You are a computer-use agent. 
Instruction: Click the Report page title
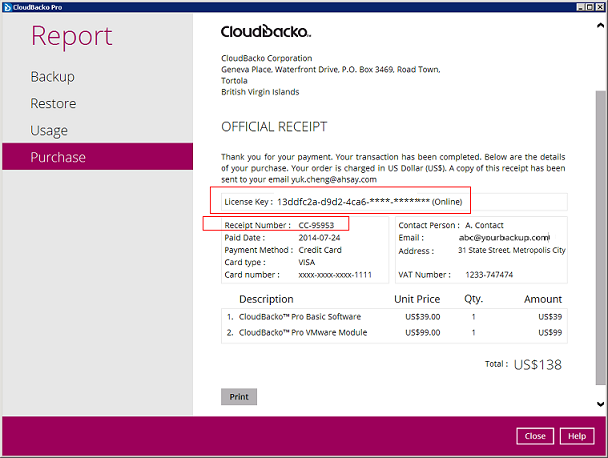[x=72, y=37]
